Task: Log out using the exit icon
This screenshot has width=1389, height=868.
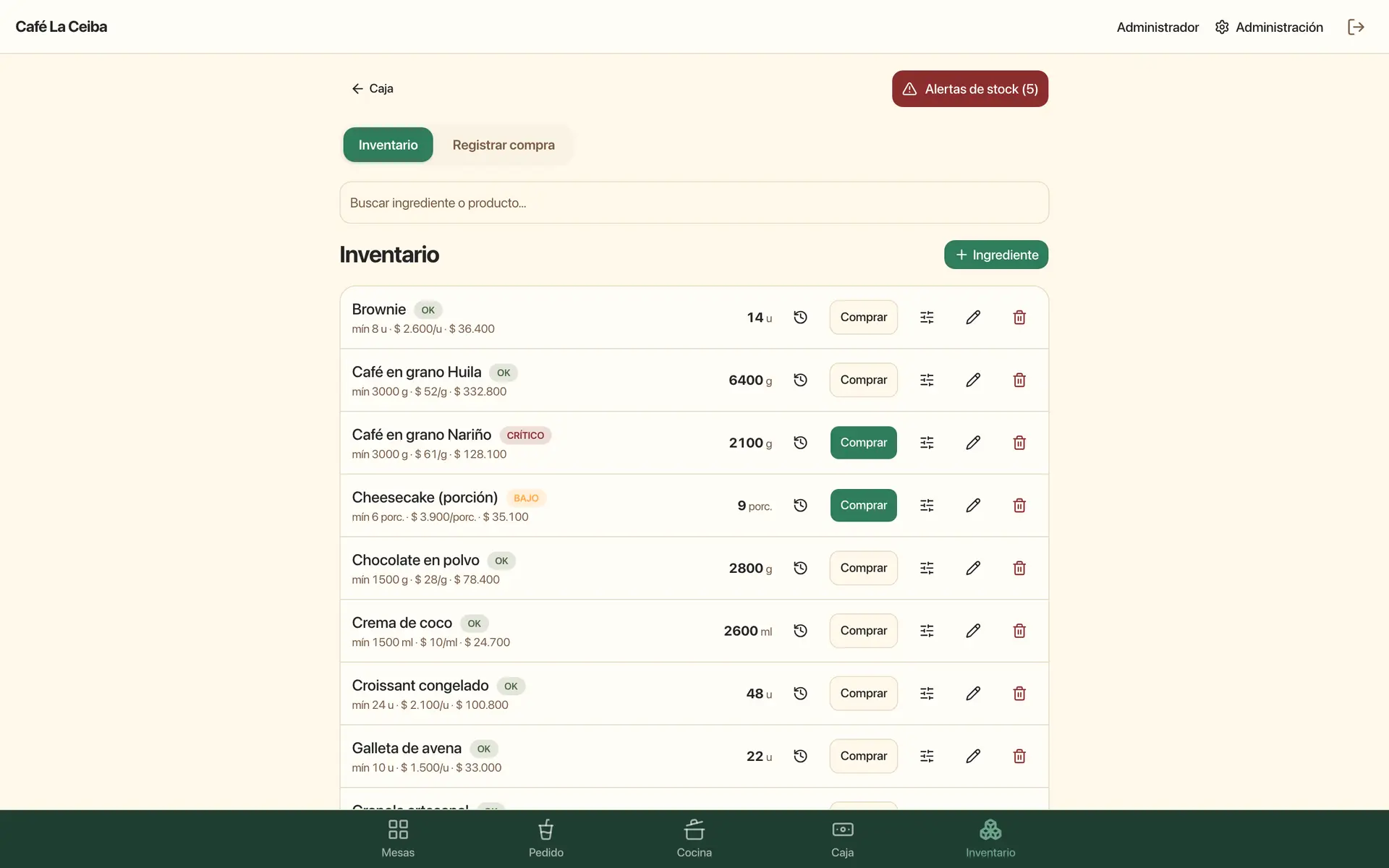Action: pyautogui.click(x=1356, y=27)
